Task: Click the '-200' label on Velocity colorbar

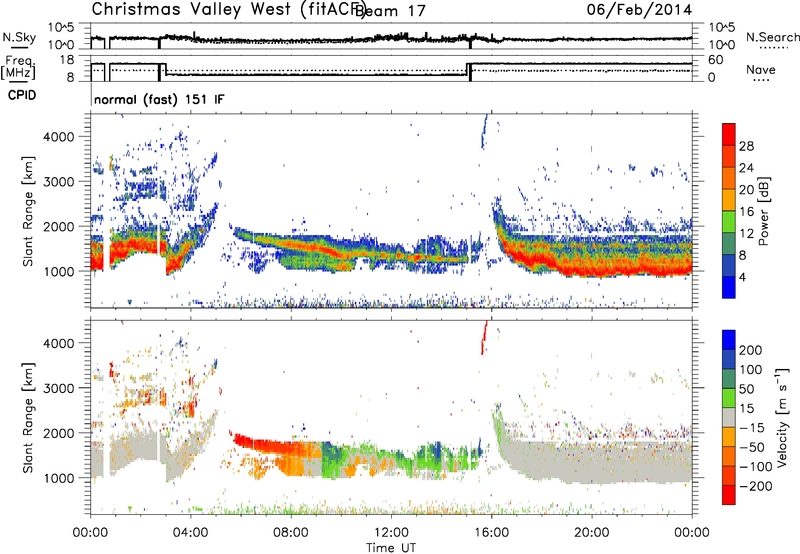Action: 756,486
